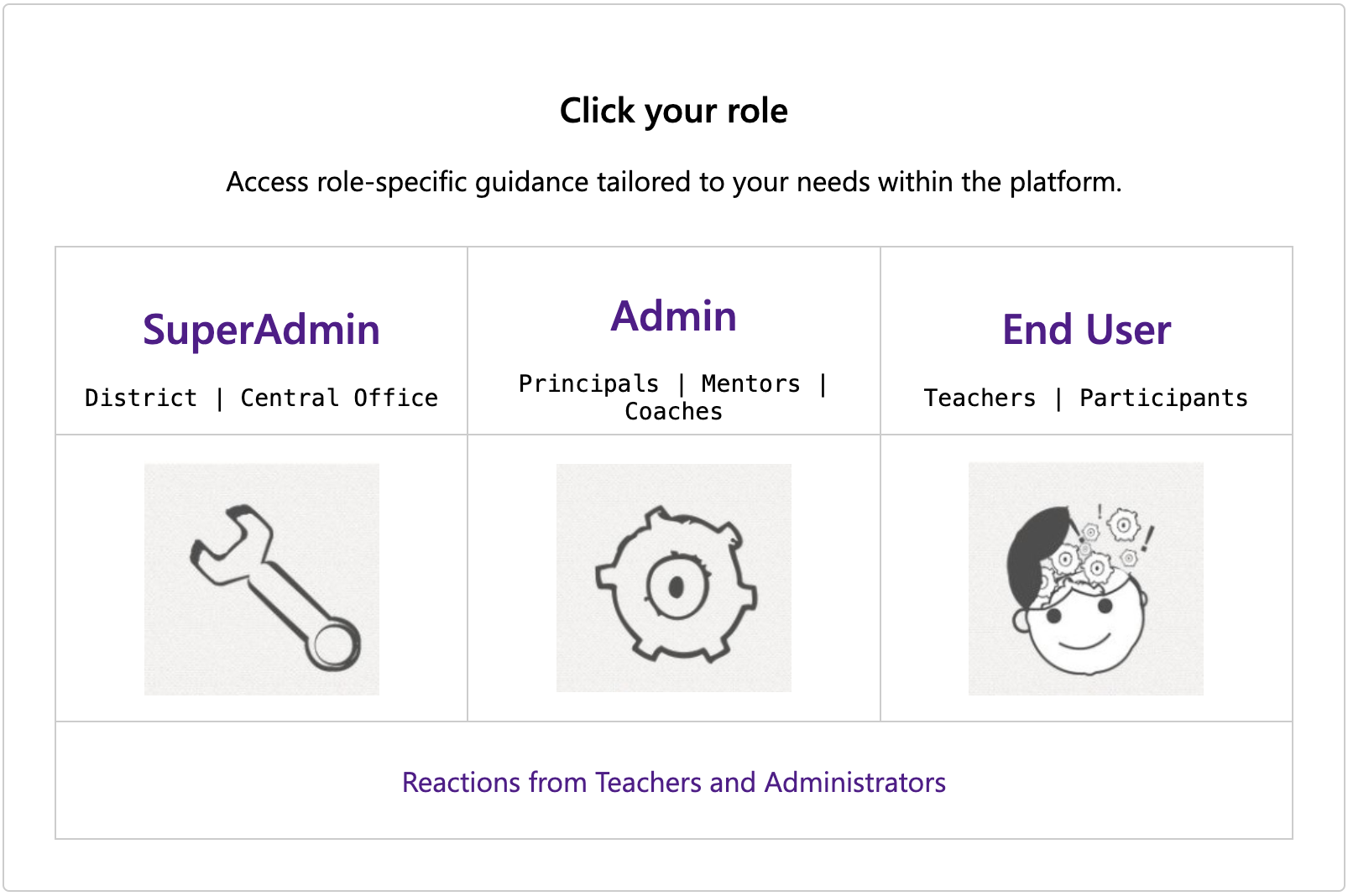1348x896 pixels.
Task: Click the word Coaches under Admin
Action: tap(673, 411)
